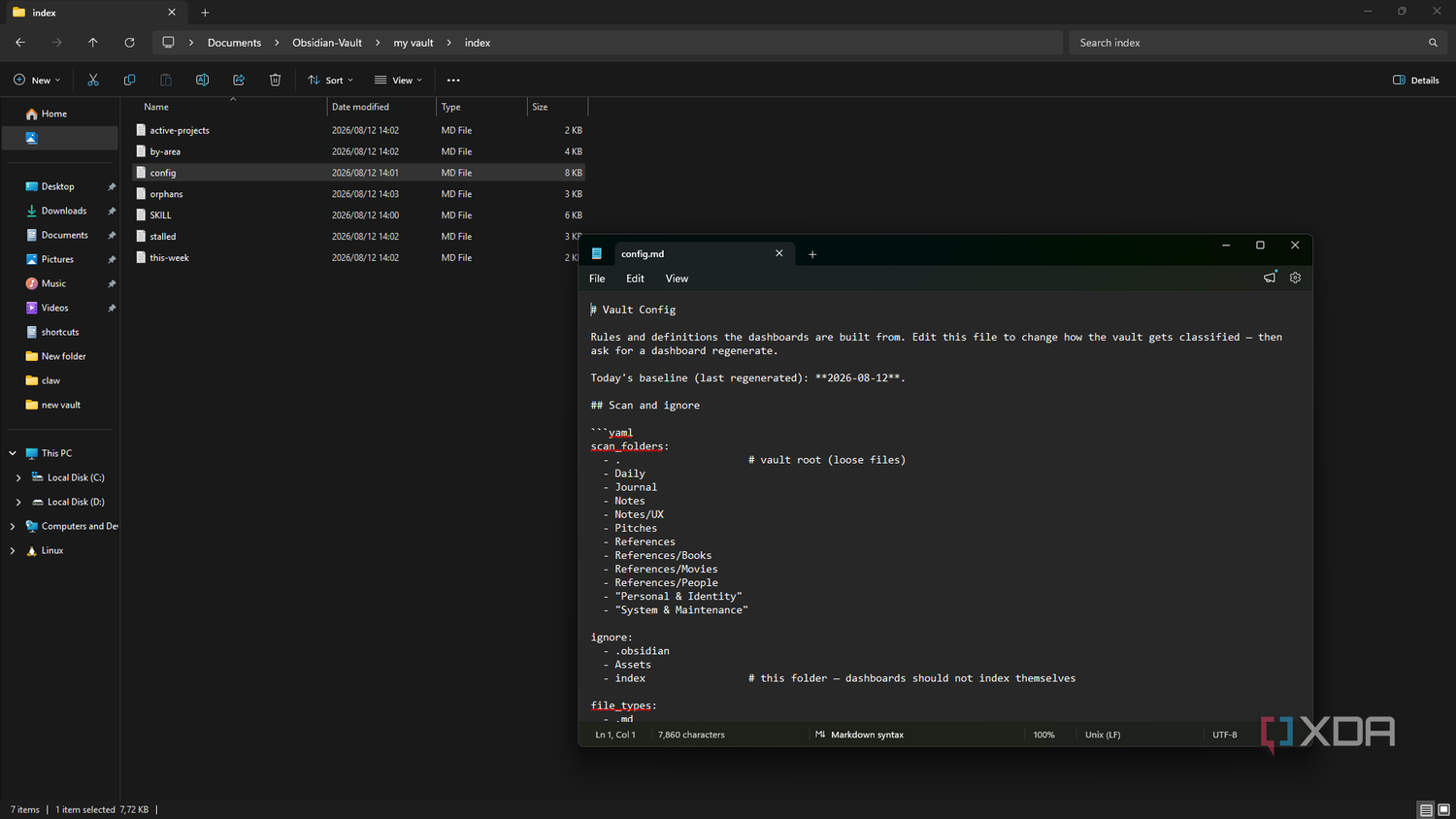
Task: Click the Cut icon in Explorer toolbar
Action: [x=93, y=80]
